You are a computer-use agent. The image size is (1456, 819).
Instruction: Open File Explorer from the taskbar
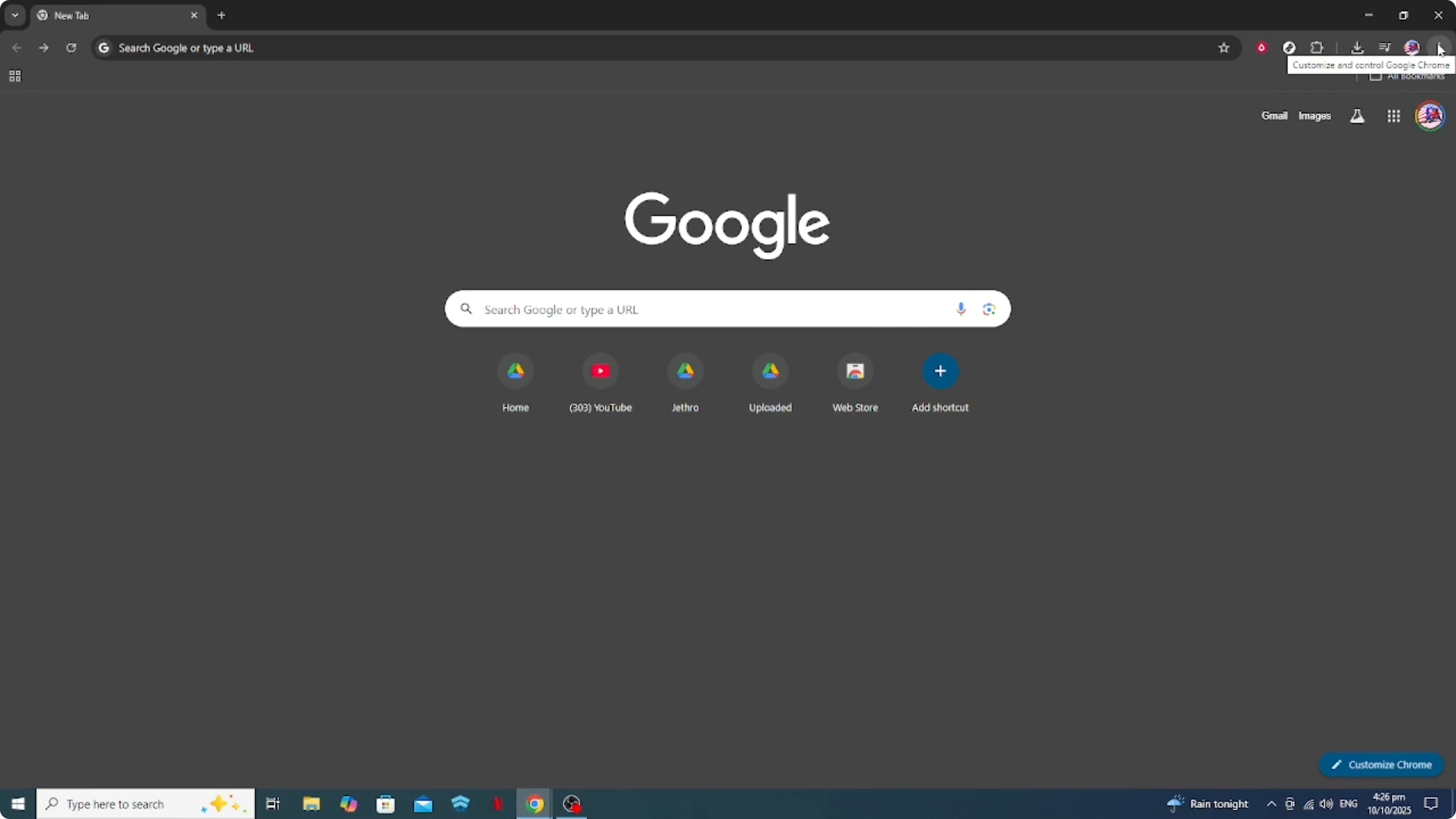(x=311, y=803)
